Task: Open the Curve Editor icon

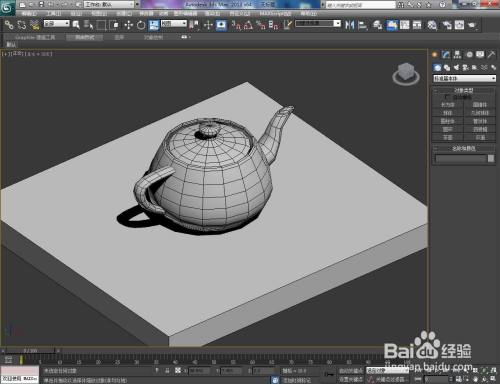Action: [405, 25]
